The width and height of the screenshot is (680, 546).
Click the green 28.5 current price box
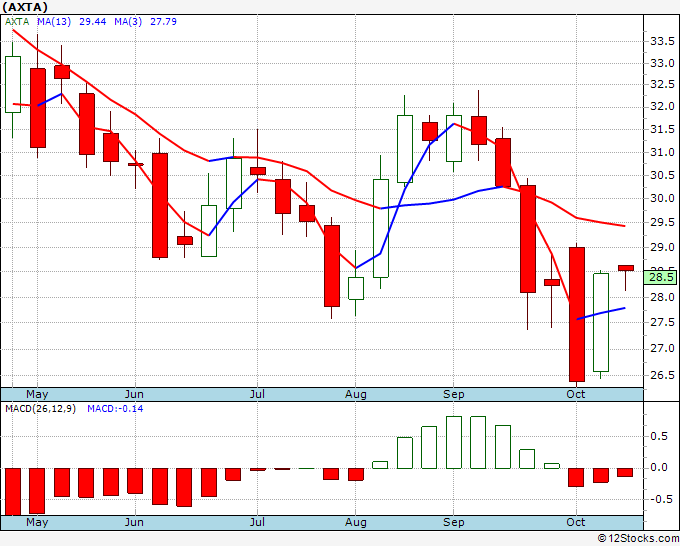click(x=661, y=277)
